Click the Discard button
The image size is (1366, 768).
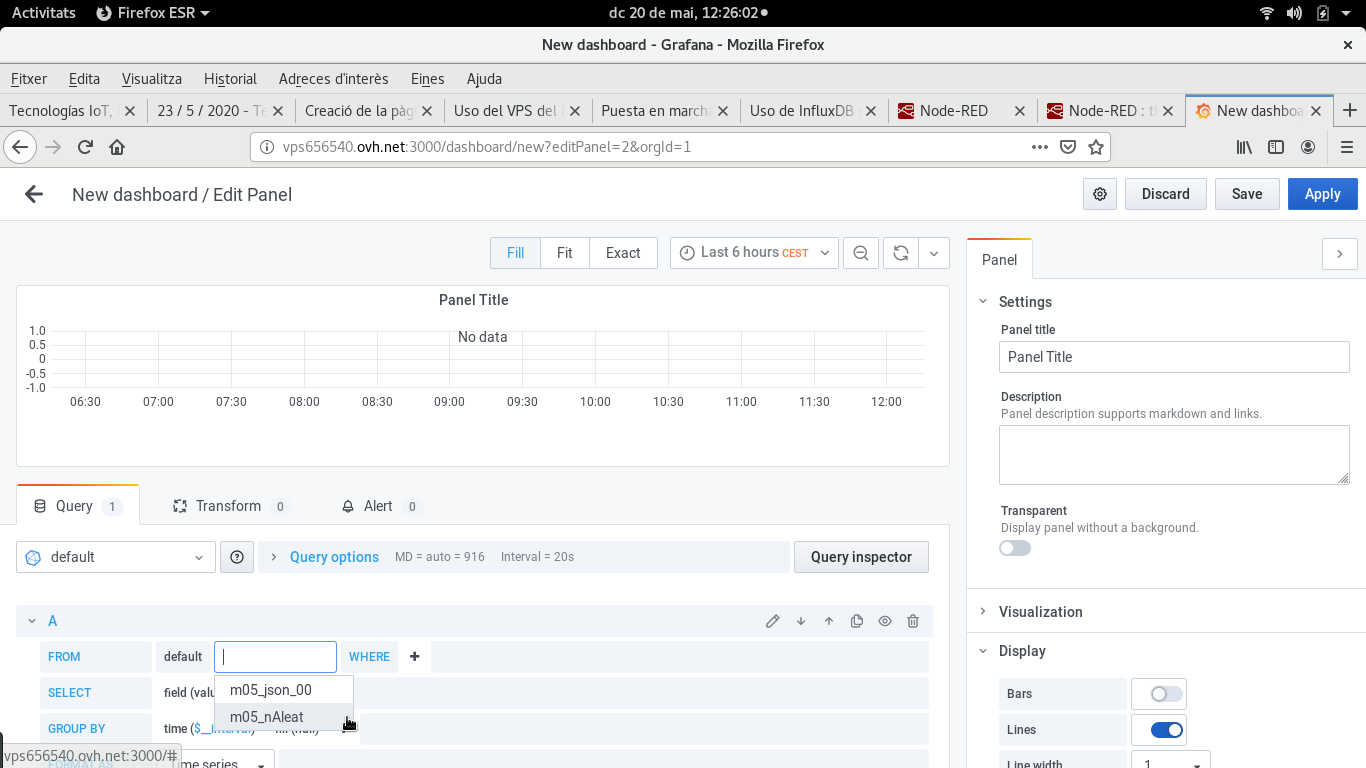click(x=1166, y=194)
